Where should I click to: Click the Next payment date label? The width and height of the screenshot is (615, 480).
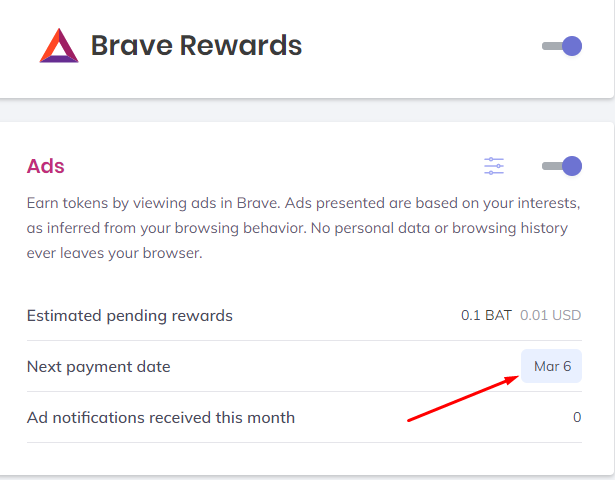pos(98,366)
